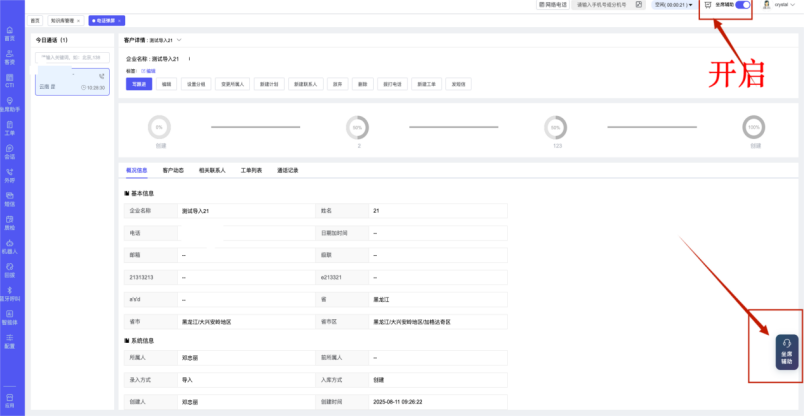Close the 知识库管理 page tab
Image resolution: width=804 pixels, height=416 pixels.
coord(82,20)
